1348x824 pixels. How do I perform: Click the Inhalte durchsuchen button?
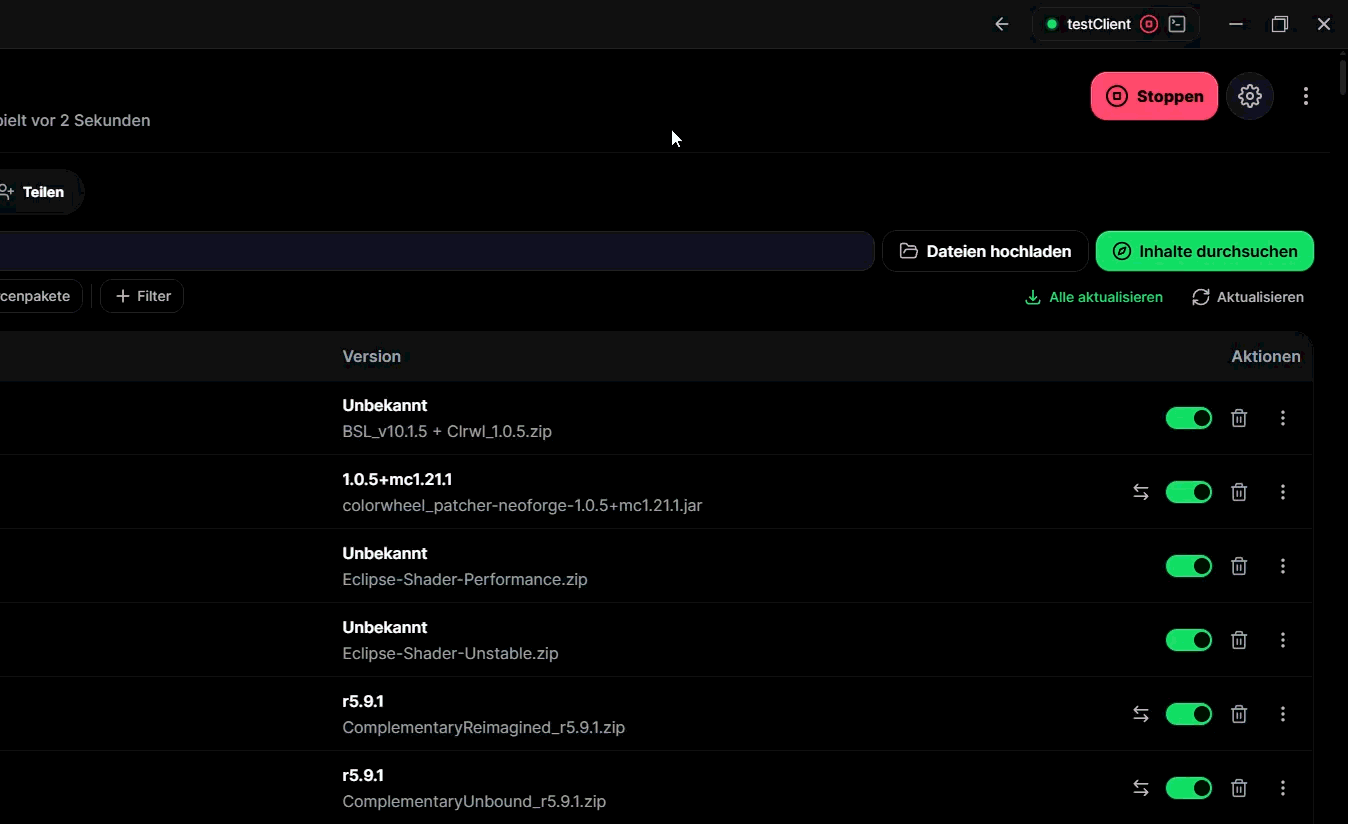click(1205, 251)
